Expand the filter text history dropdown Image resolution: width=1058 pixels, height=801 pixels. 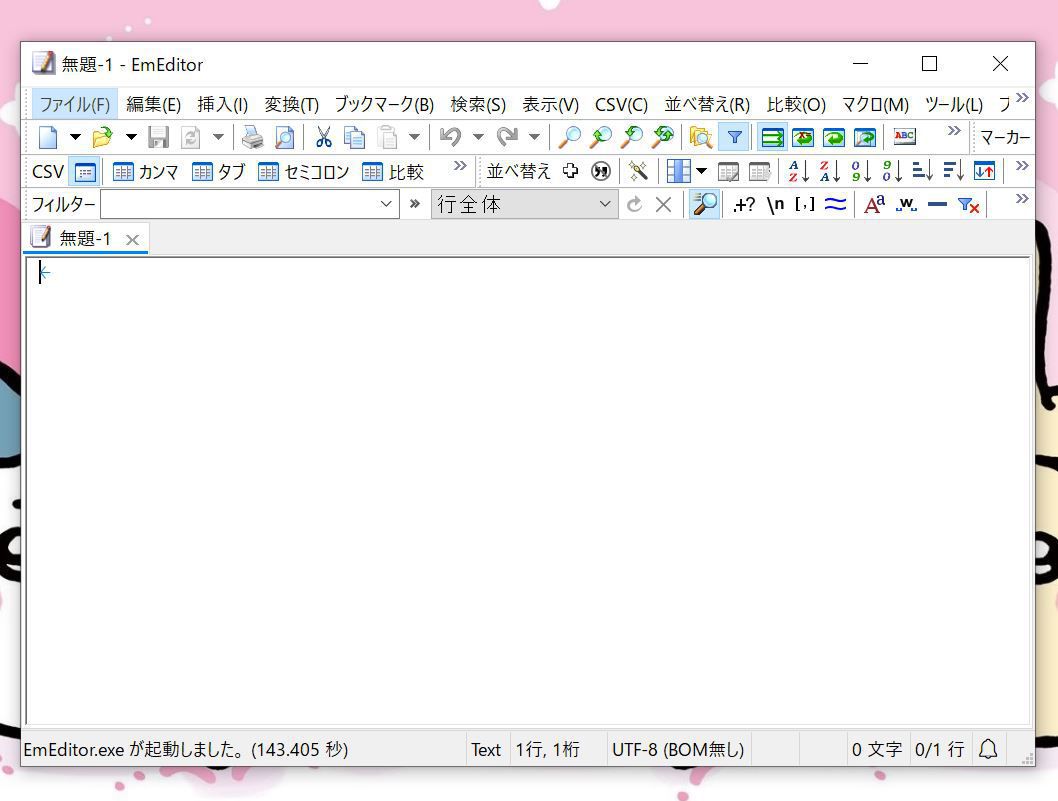(x=387, y=205)
